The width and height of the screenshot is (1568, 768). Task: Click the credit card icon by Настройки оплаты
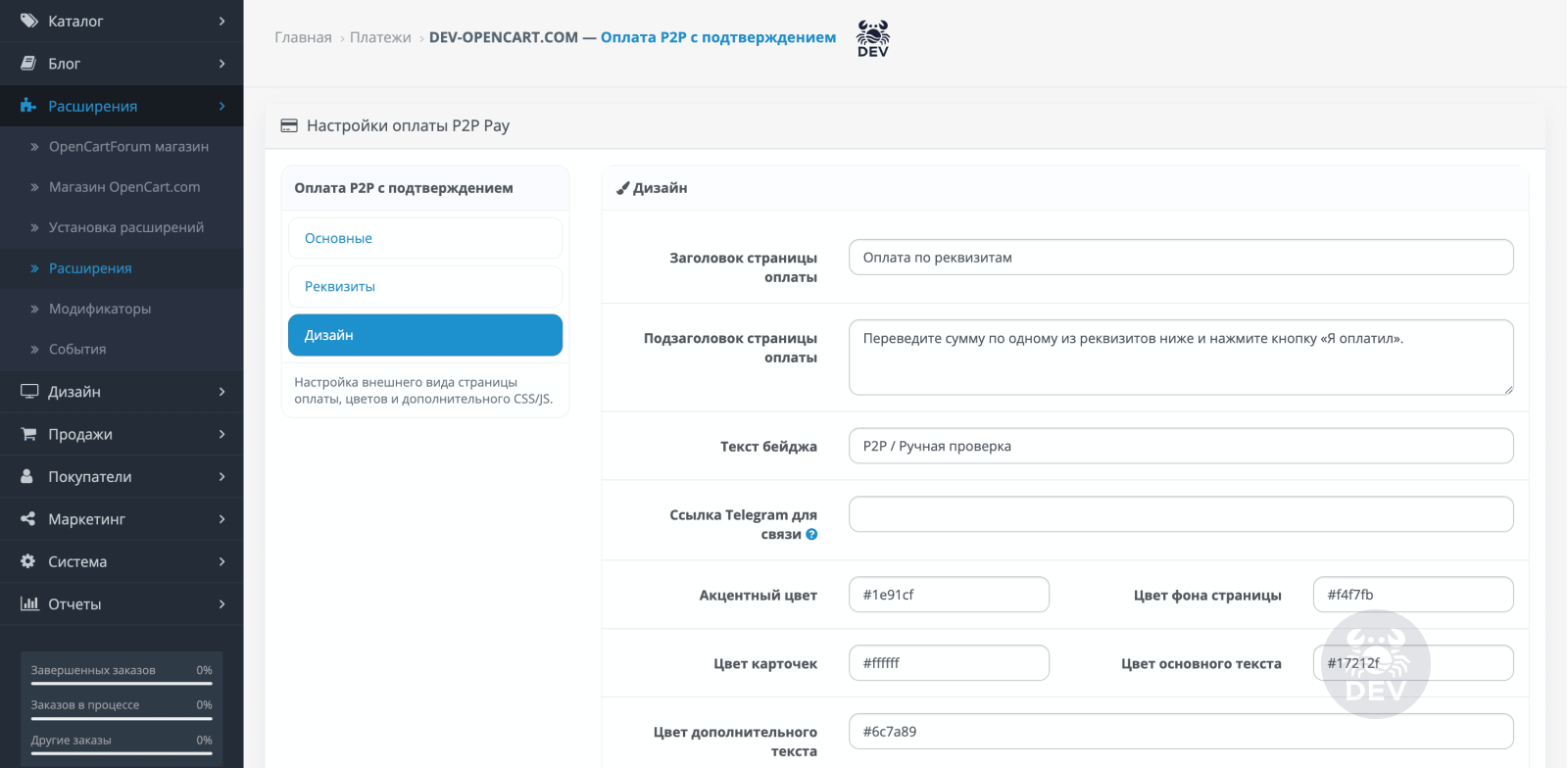point(289,125)
